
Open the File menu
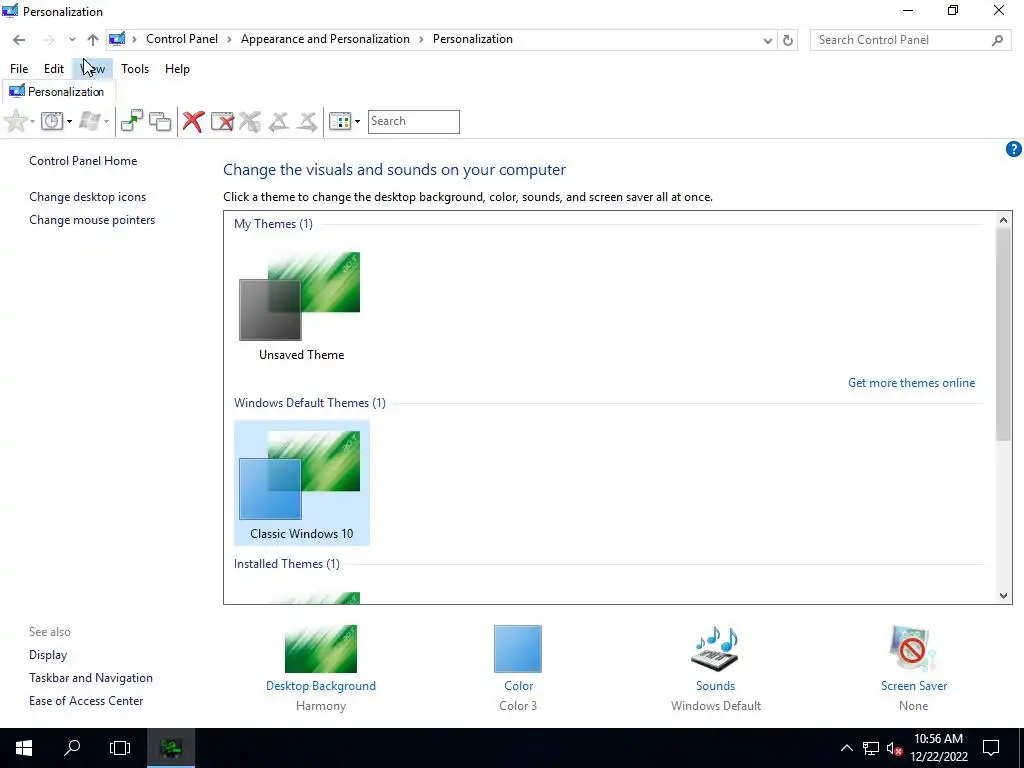[x=19, y=69]
